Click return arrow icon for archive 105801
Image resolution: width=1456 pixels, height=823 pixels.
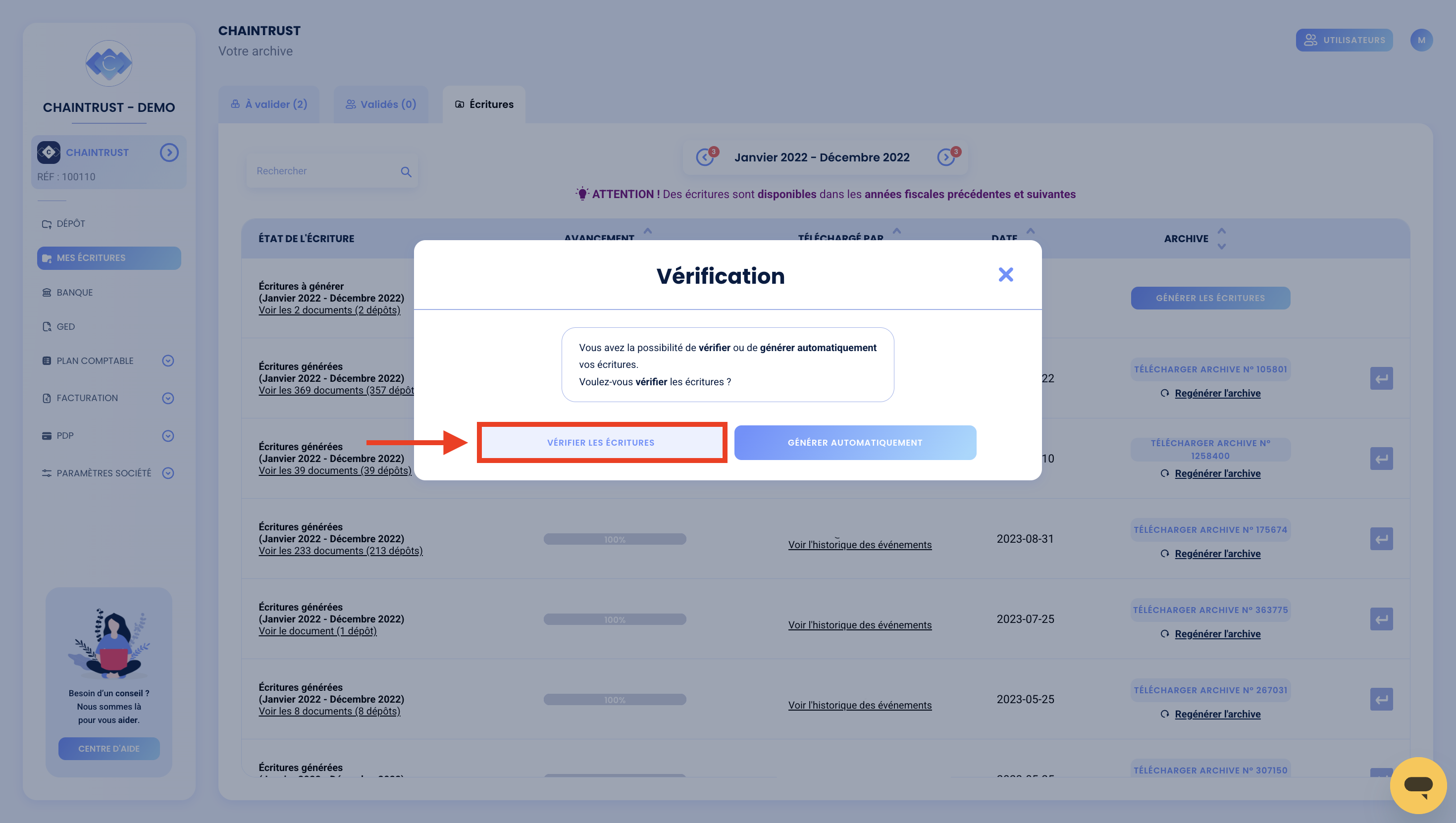(1381, 378)
